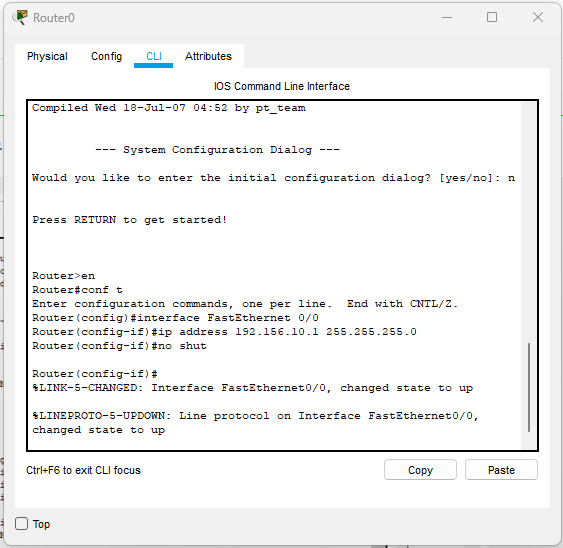The width and height of the screenshot is (563, 548).
Task: Click the CLI vertical scrollbar thumb
Action: (x=529, y=387)
